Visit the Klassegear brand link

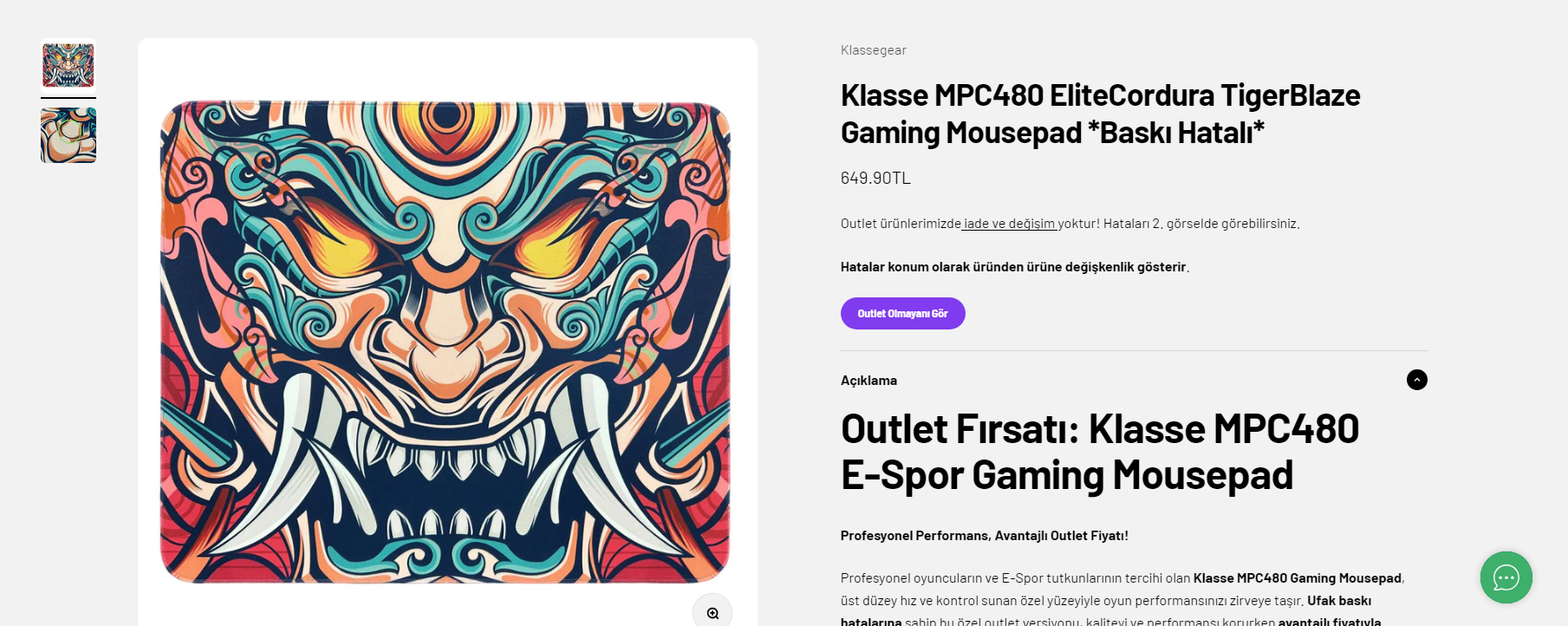873,50
